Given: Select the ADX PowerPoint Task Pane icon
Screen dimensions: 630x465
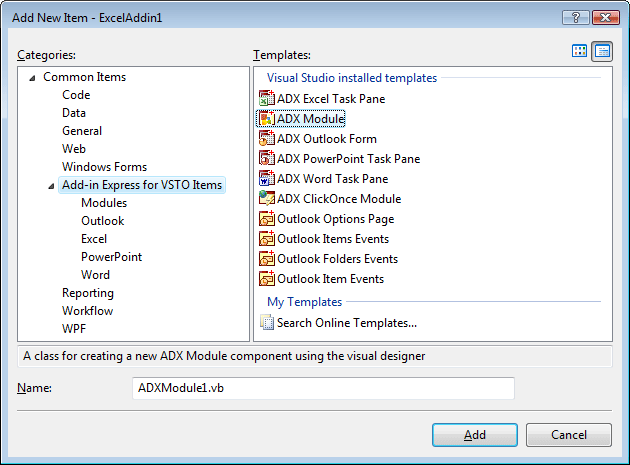Looking at the screenshot, I should pos(267,158).
